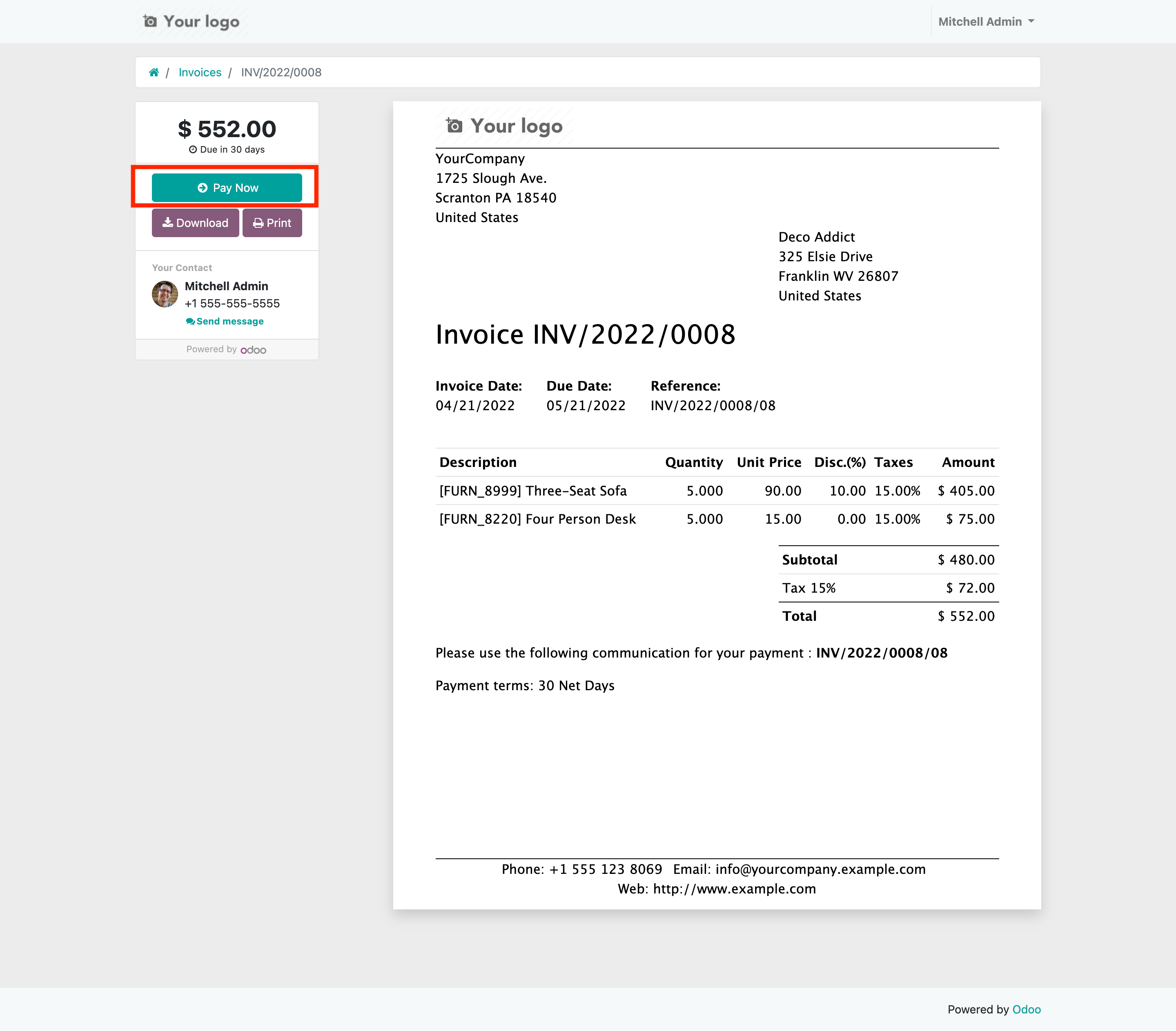Click the printer icon on Print button
The width and height of the screenshot is (1176, 1031).
(258, 223)
